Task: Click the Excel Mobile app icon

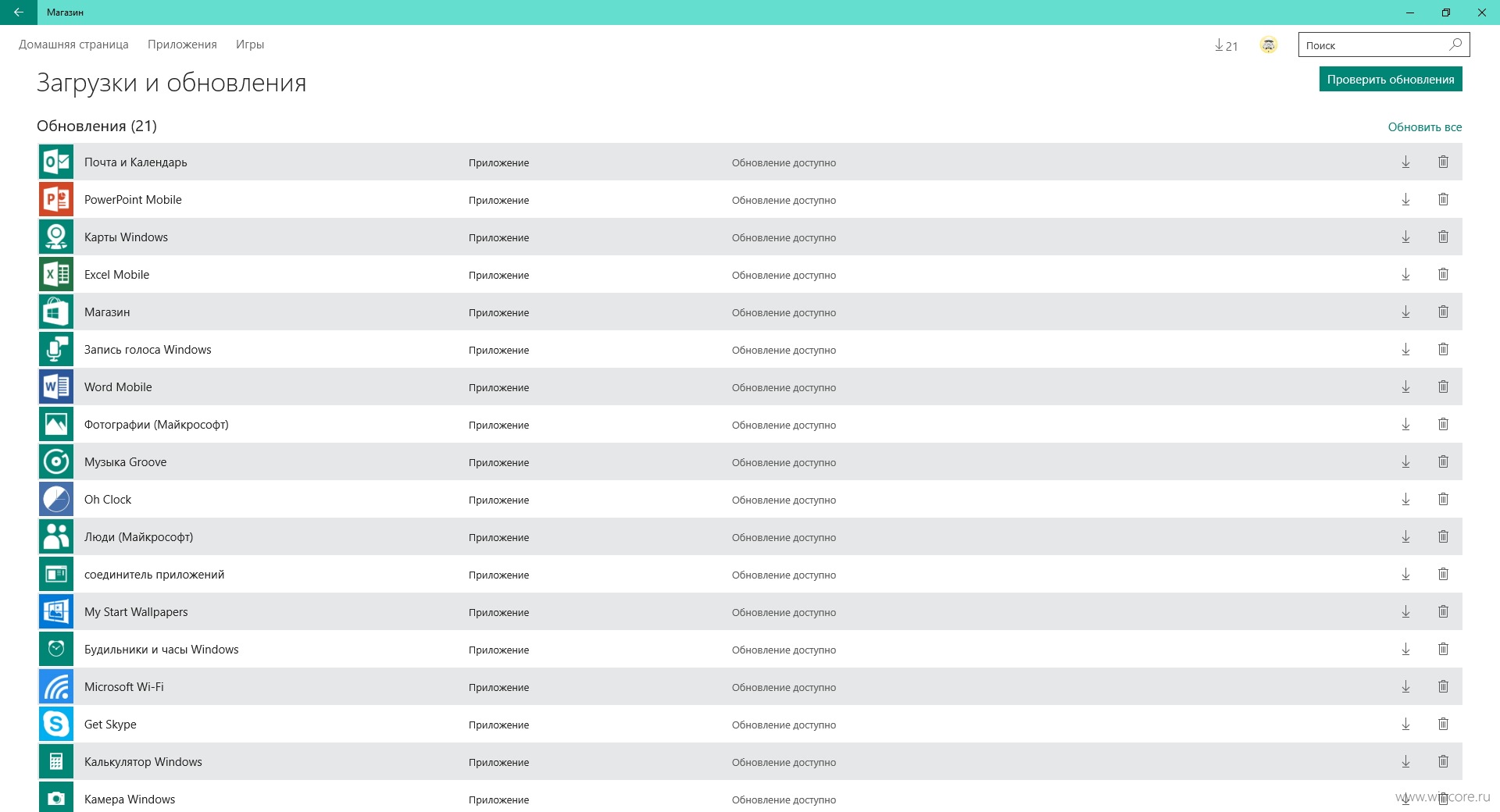Action: [x=56, y=274]
